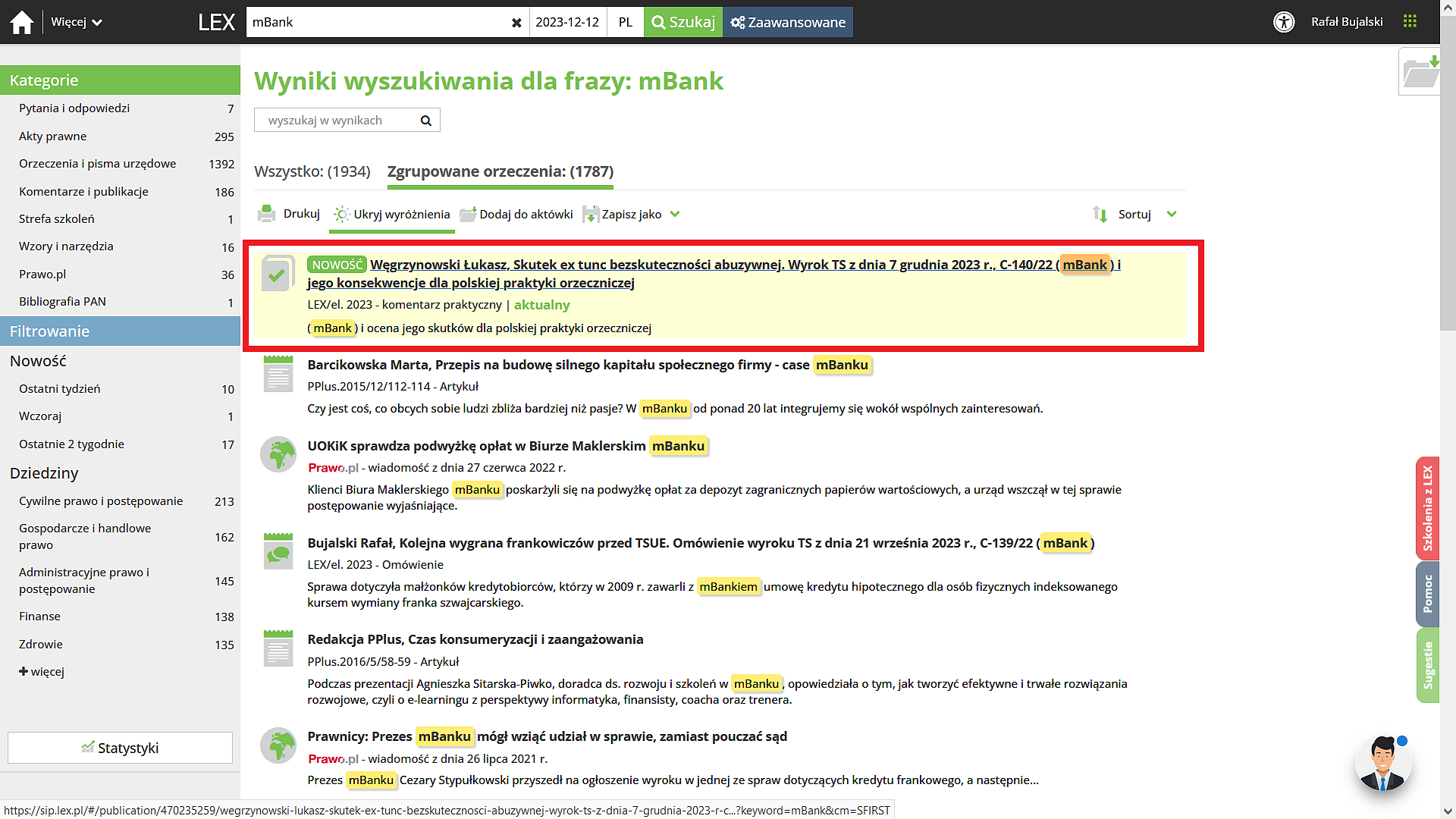1456x819 pixels.
Task: Click the Filtrowanie panel header
Action: pyautogui.click(x=120, y=331)
